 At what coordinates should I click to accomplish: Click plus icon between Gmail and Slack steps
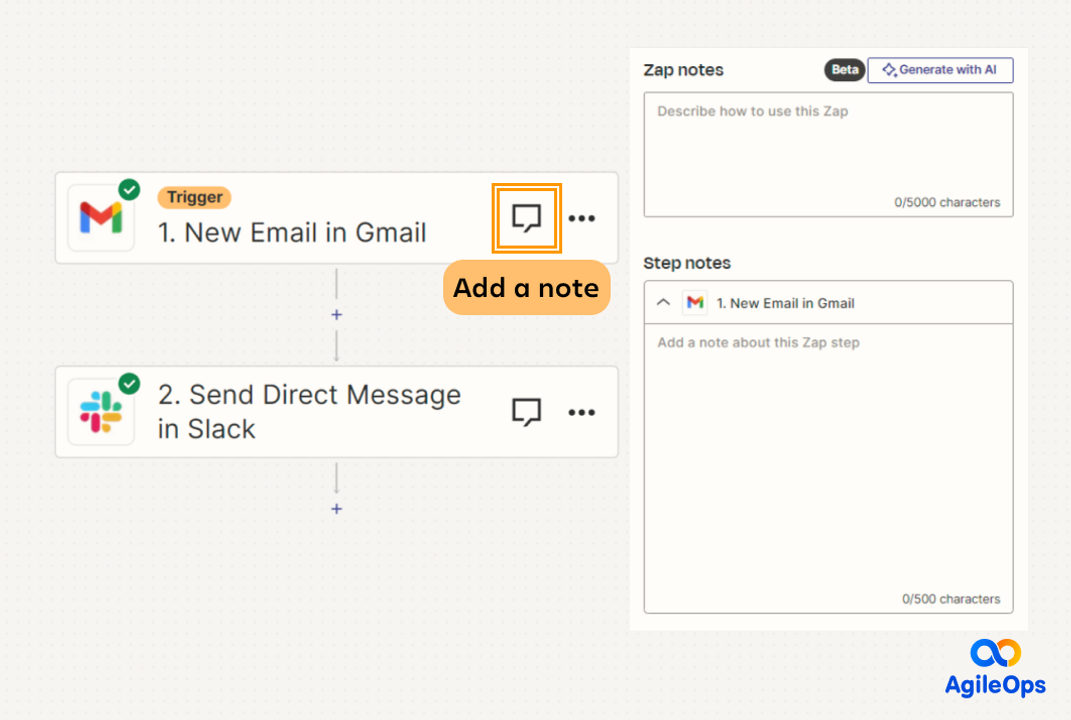(x=337, y=315)
